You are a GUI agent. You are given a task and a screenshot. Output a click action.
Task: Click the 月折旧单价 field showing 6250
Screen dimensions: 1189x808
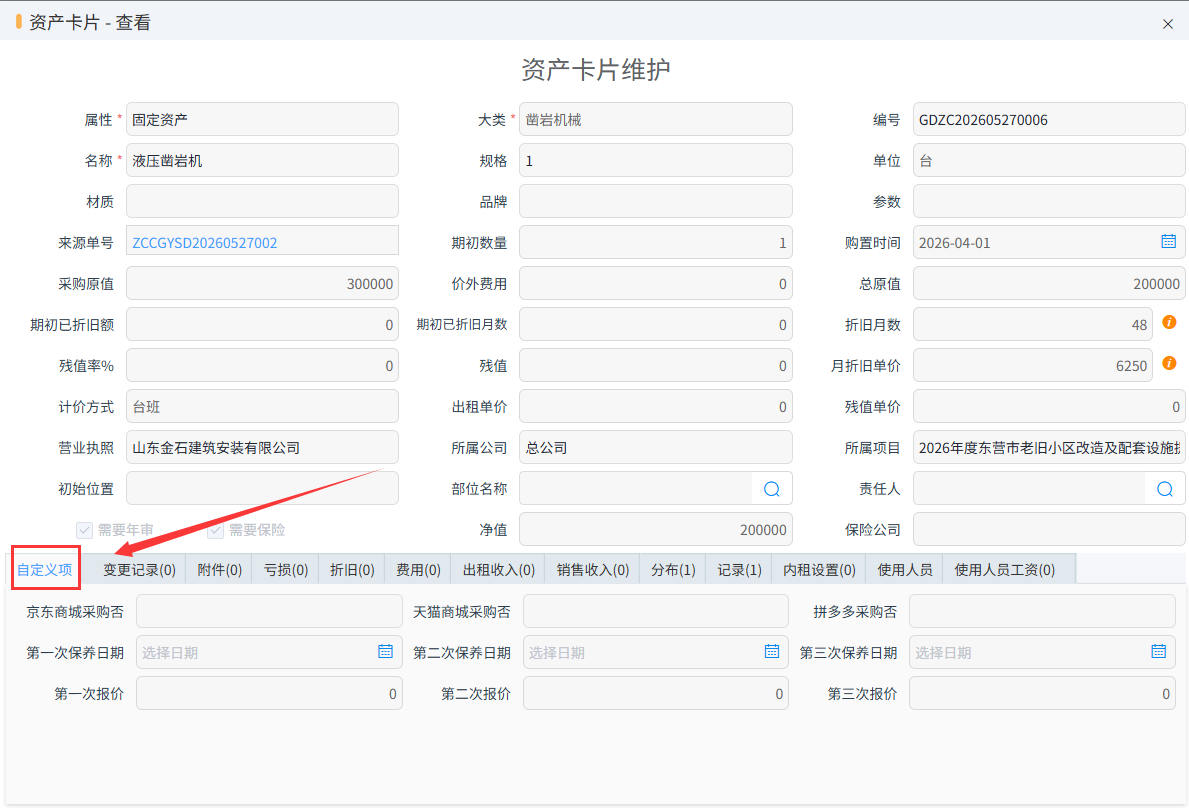tap(1033, 365)
